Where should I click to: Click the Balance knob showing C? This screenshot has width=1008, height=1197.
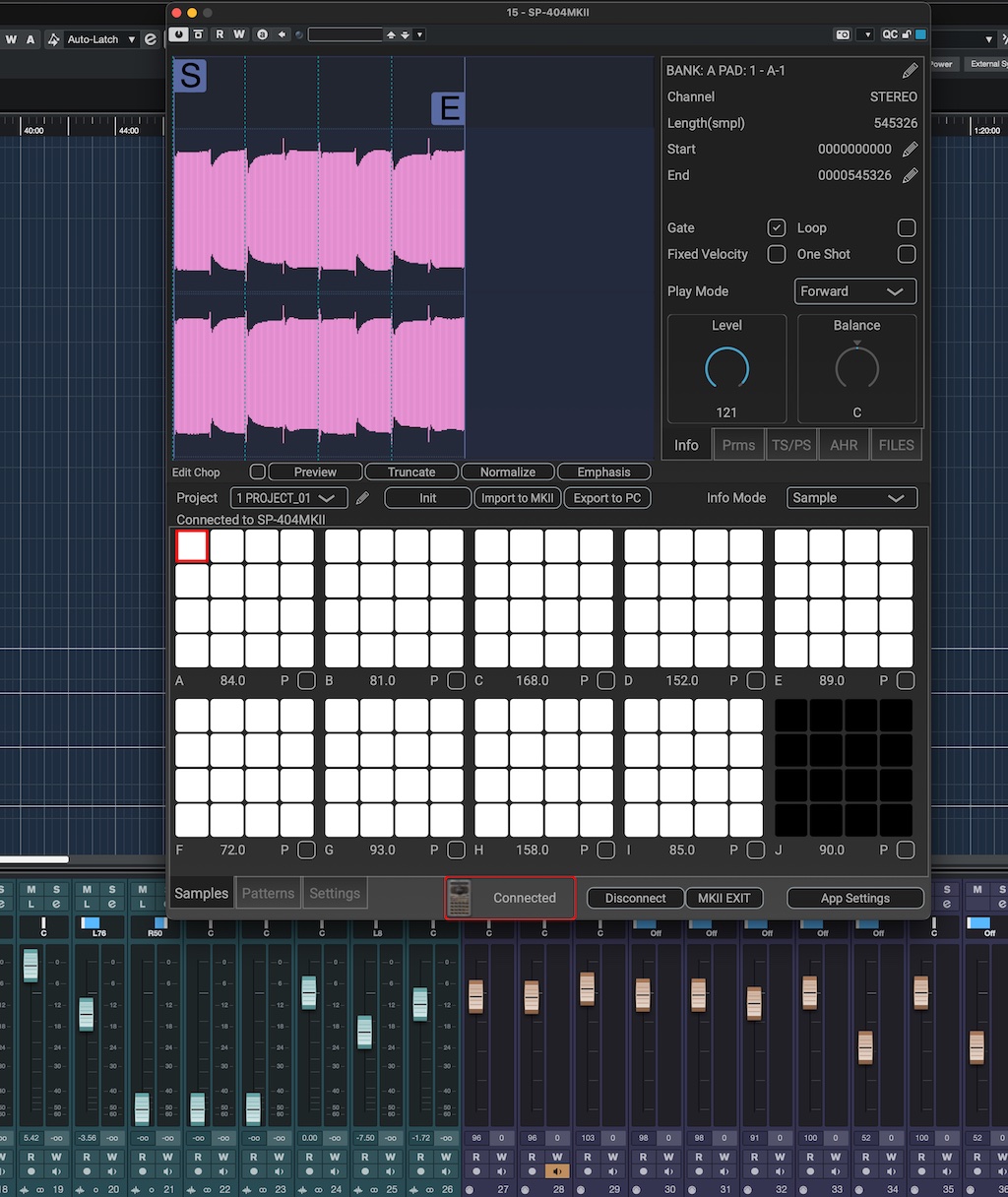pos(856,368)
